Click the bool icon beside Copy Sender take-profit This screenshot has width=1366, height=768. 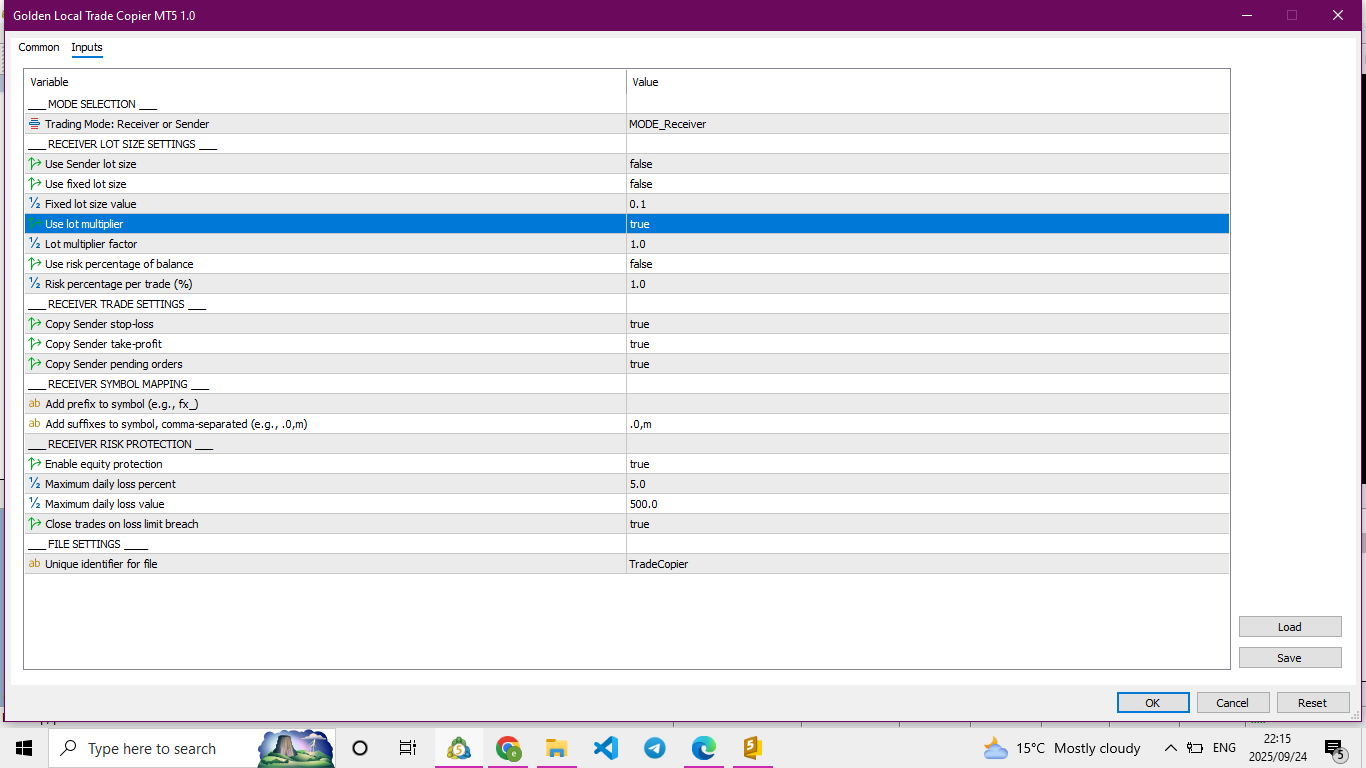pos(35,344)
